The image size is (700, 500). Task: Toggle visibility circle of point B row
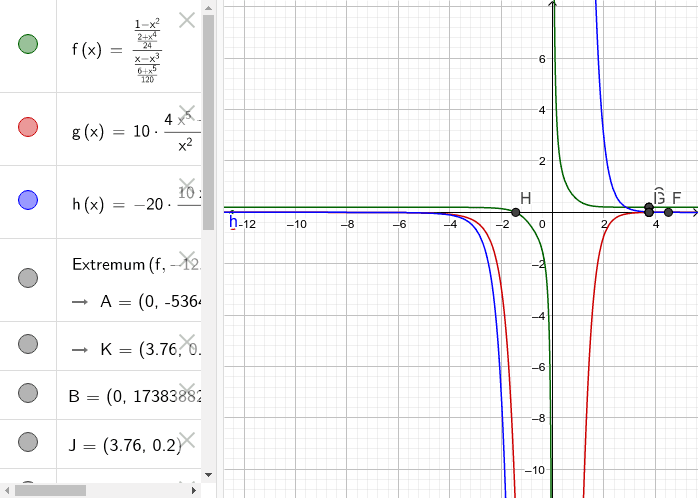28,393
